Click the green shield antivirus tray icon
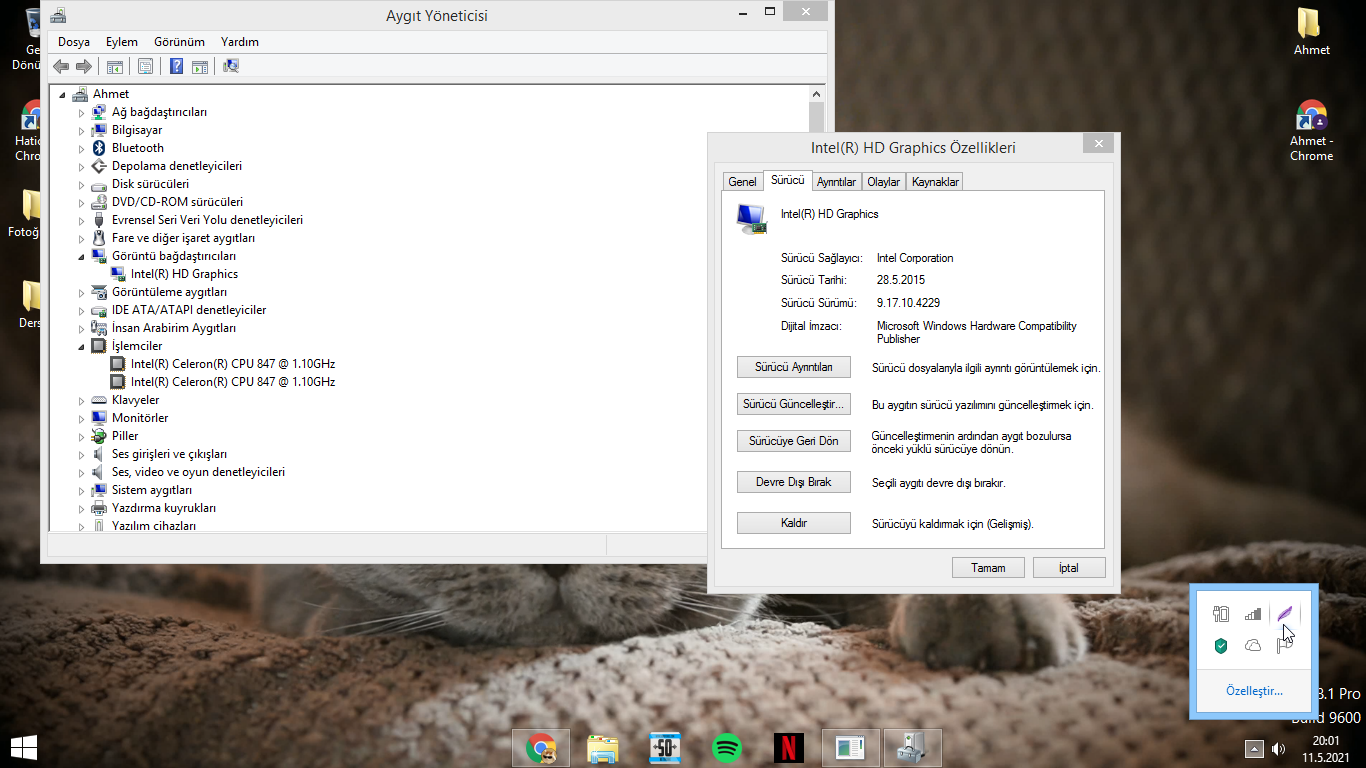This screenshot has height=768, width=1366. point(1221,646)
